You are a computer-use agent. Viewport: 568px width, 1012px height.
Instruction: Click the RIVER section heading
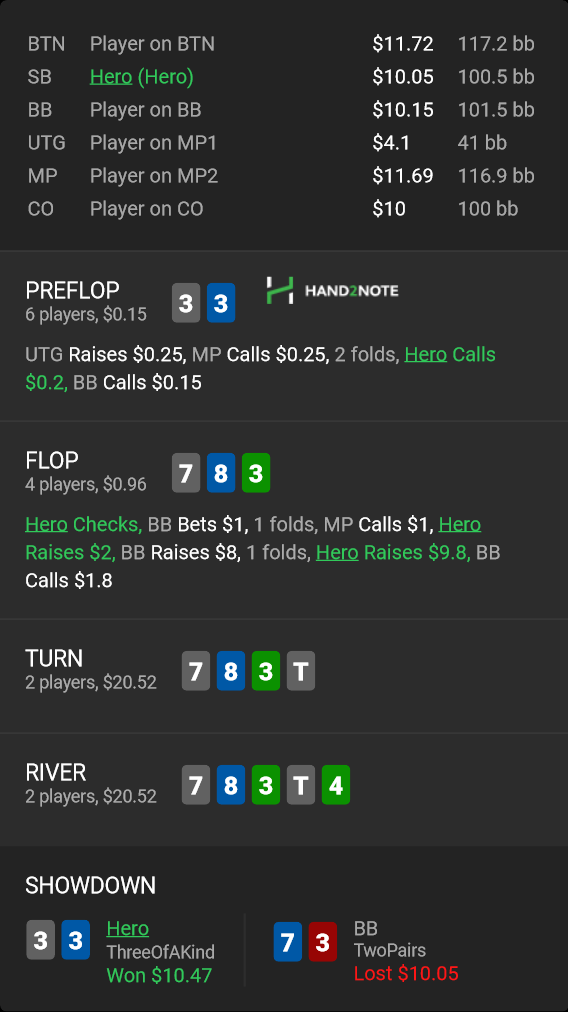click(x=56, y=773)
